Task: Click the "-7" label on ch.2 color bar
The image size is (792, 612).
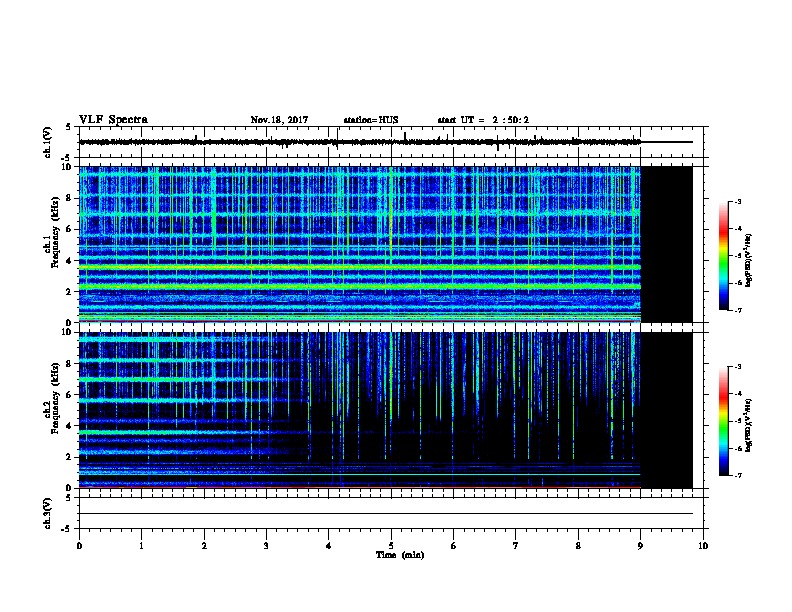Action: point(738,476)
